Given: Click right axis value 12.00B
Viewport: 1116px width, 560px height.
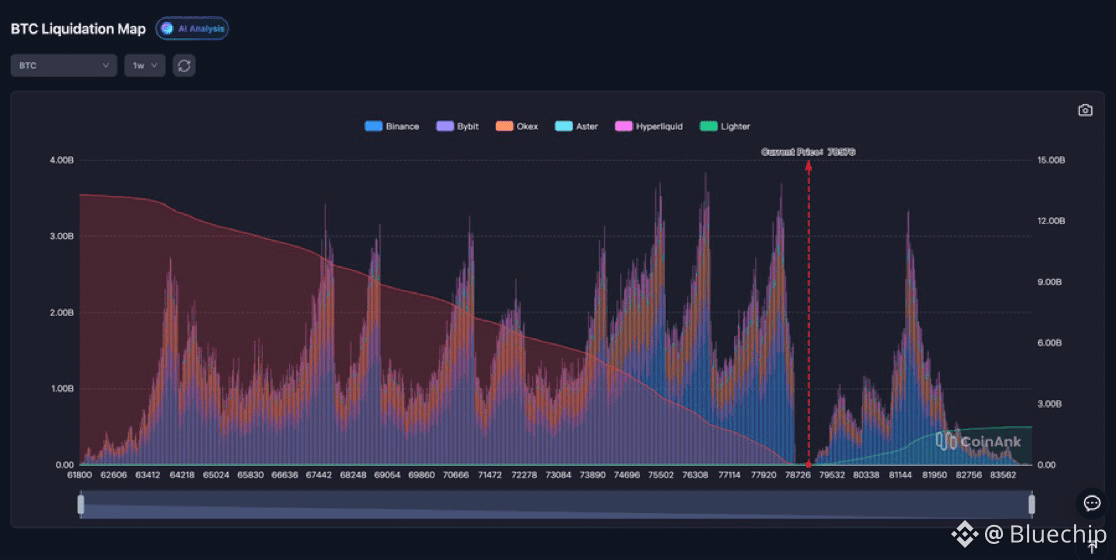Looking at the screenshot, I should 1051,221.
